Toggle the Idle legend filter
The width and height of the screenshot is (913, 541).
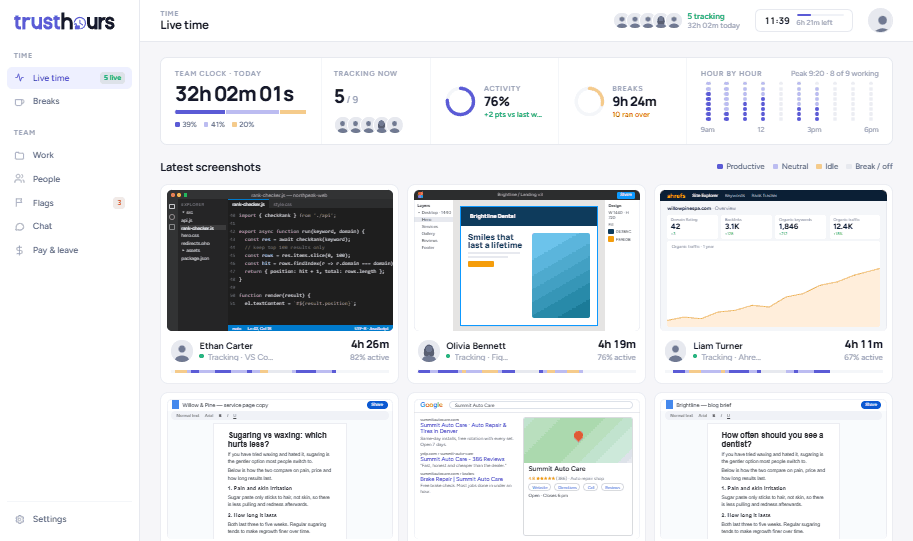click(x=827, y=167)
